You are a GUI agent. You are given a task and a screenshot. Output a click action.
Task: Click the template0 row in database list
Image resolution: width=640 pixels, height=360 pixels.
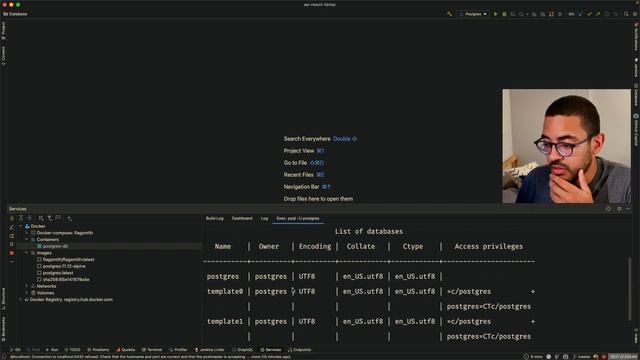370,291
